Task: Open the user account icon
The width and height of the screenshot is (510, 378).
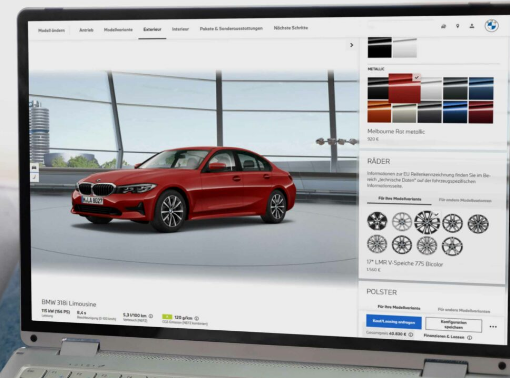Action: [x=472, y=26]
